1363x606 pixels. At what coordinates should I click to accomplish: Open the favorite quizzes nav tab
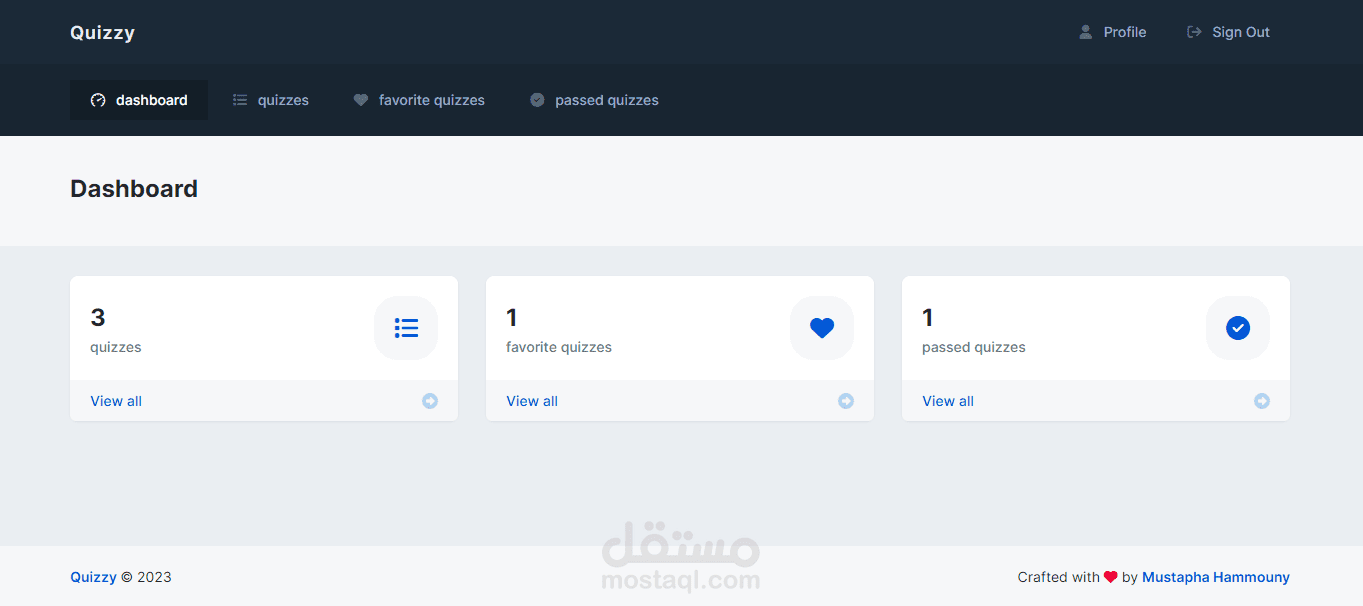(419, 100)
